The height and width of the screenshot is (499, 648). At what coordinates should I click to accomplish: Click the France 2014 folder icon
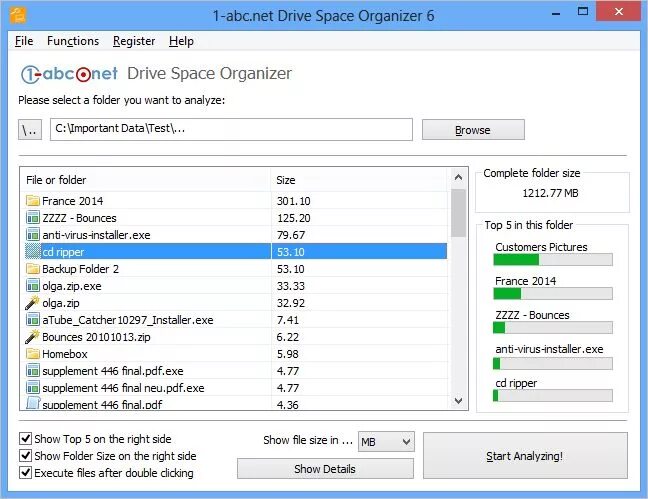(33, 201)
